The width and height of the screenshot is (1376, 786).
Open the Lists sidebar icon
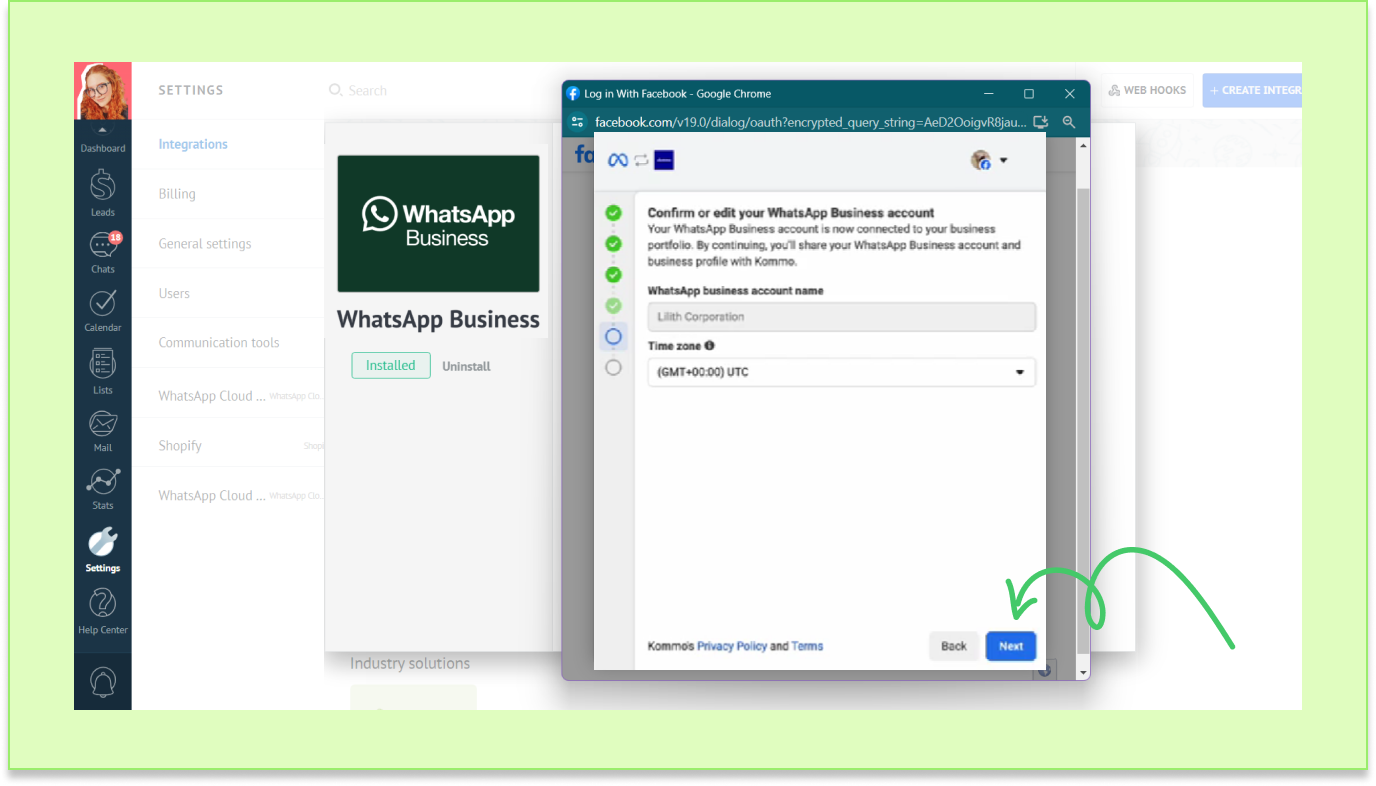103,364
